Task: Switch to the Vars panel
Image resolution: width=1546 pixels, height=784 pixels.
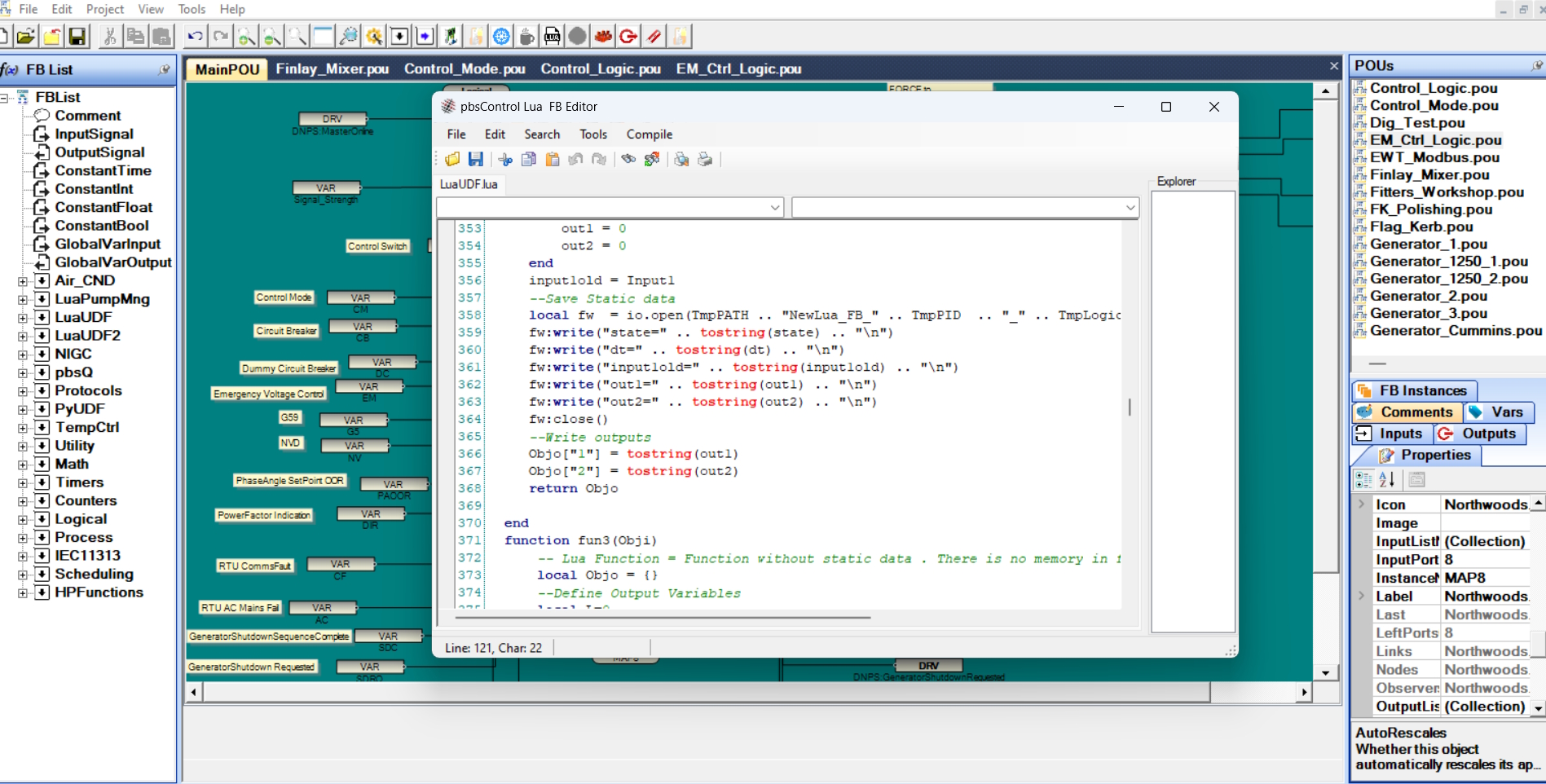Action: click(x=1500, y=412)
